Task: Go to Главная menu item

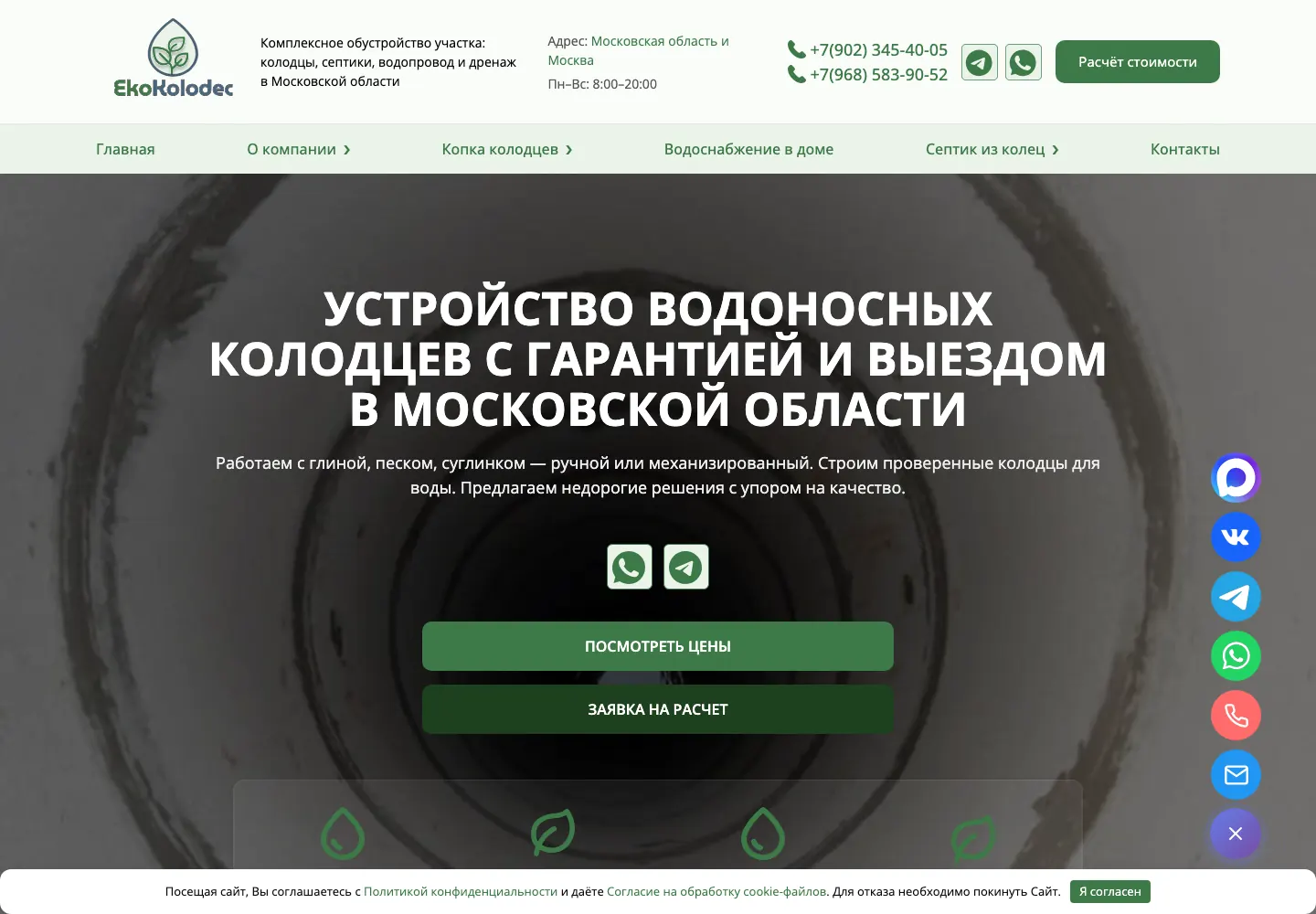Action: (125, 149)
